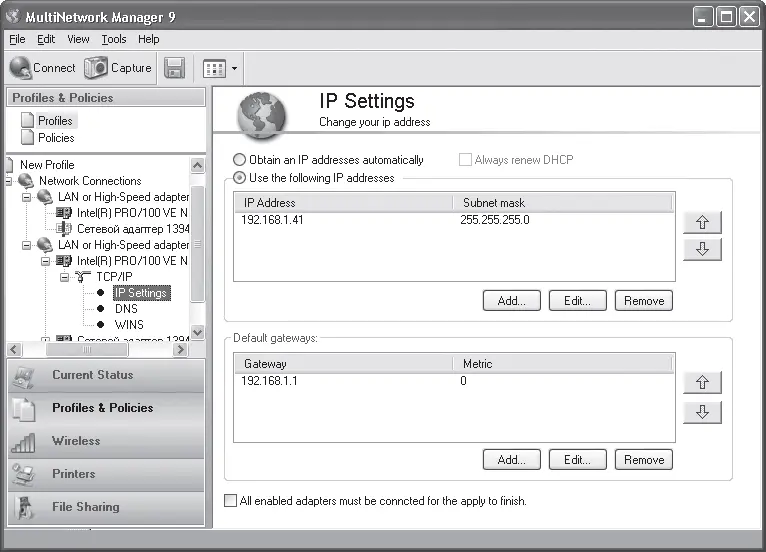Viewport: 766px width, 552px height.
Task: Click Add button under IP addresses list
Action: [x=511, y=300]
